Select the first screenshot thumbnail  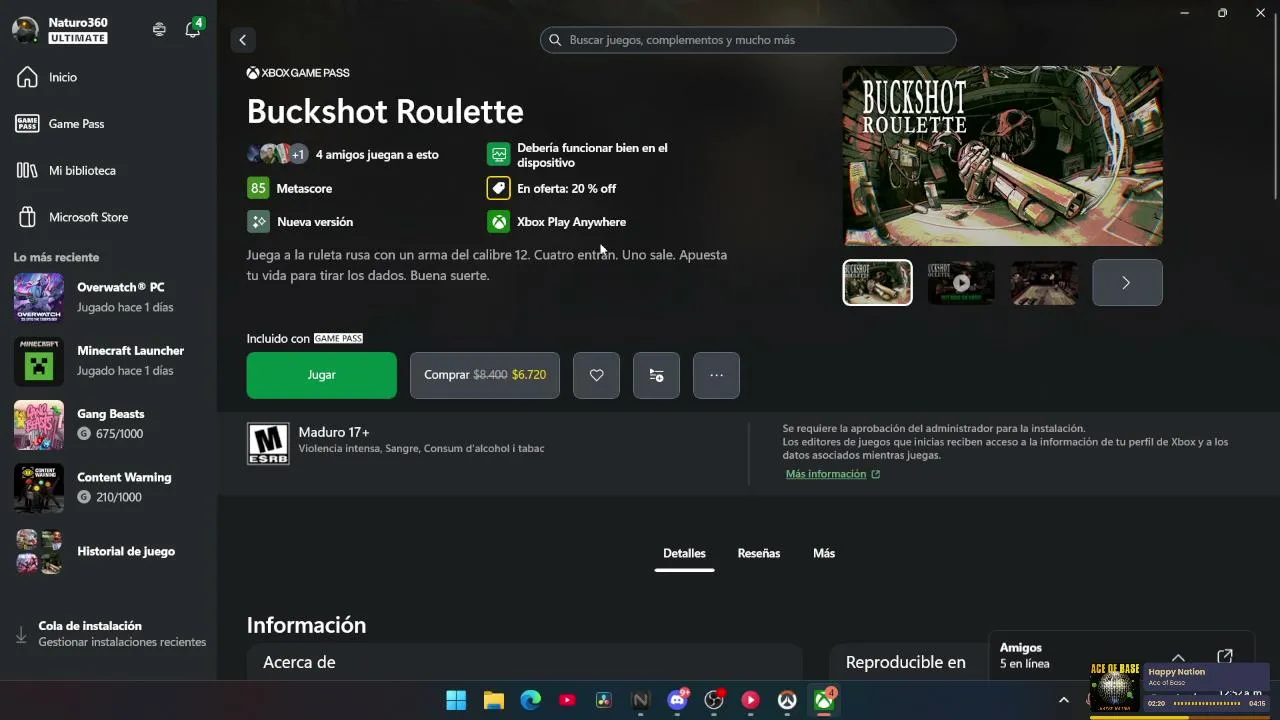coord(877,283)
